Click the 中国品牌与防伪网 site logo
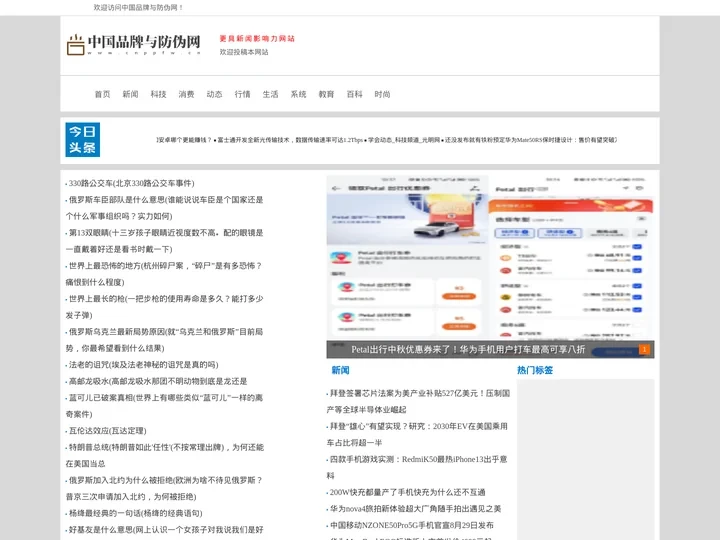Viewport: 720px width, 540px height. point(134,45)
